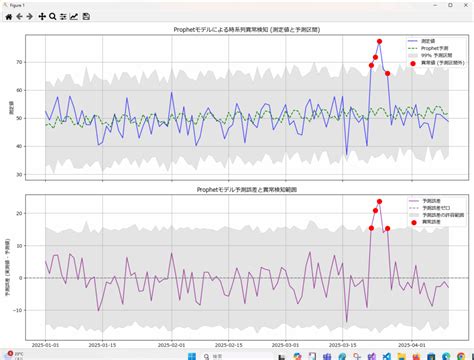Open the Windows Start menu
The width and height of the screenshot is (474, 360).
(x=192, y=356)
